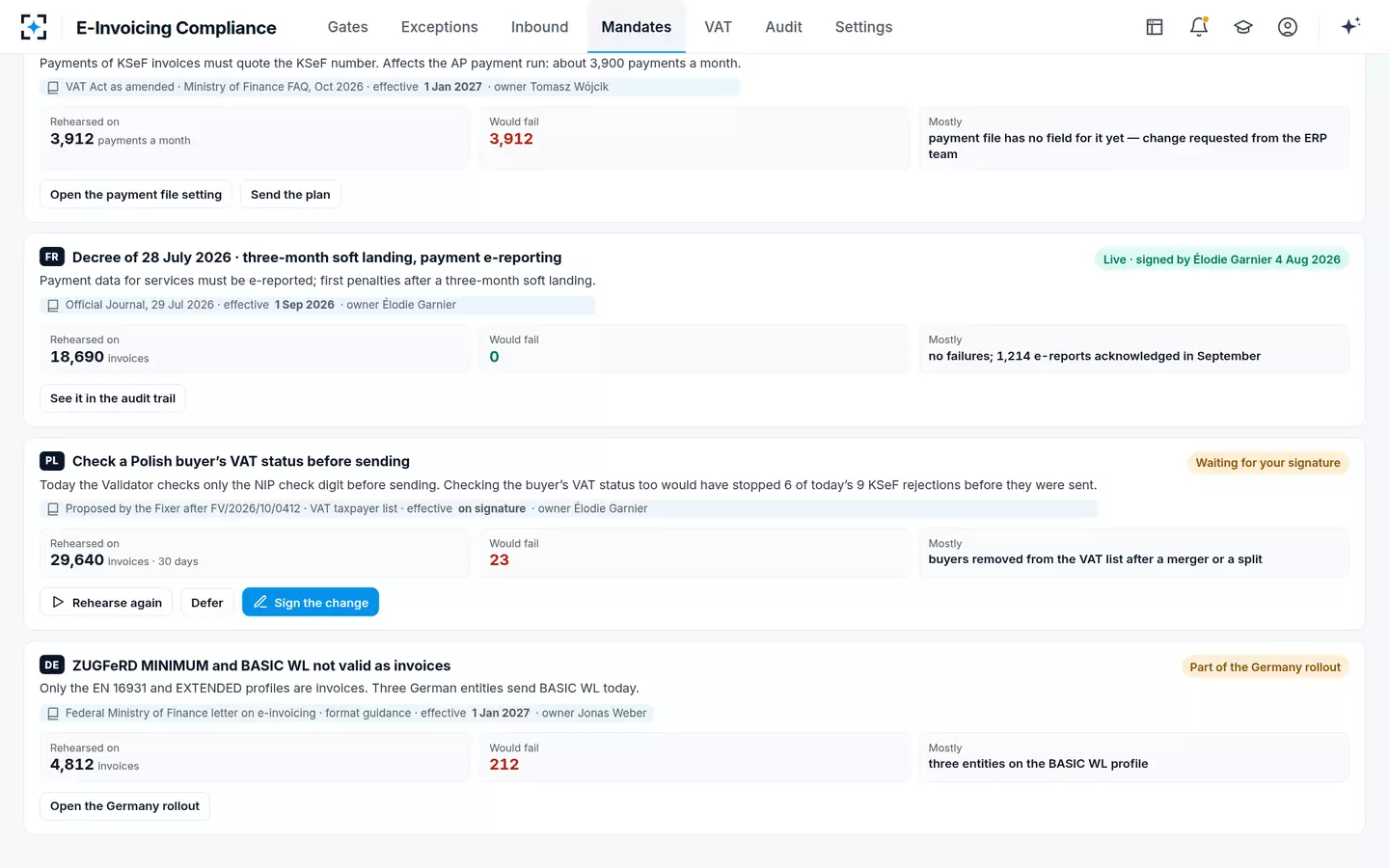Click the Defer button

(206, 602)
